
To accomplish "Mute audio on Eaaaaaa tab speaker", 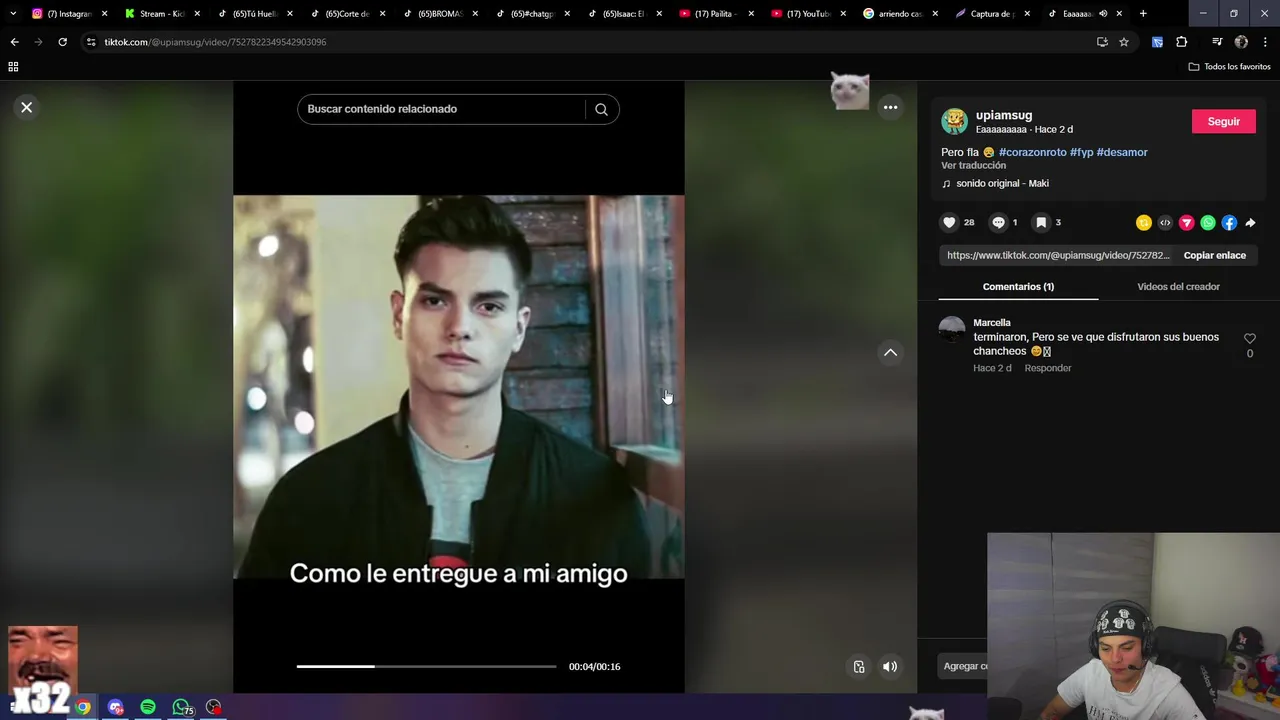I will click(1103, 14).
